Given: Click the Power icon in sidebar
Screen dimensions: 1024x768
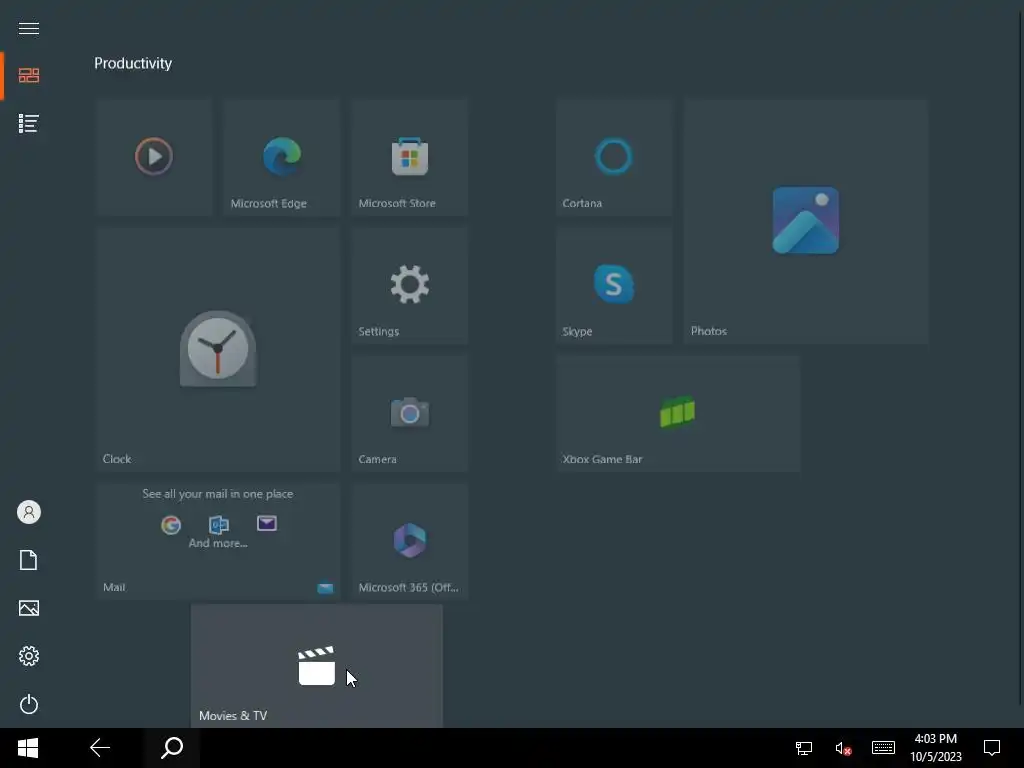Looking at the screenshot, I should tap(29, 704).
